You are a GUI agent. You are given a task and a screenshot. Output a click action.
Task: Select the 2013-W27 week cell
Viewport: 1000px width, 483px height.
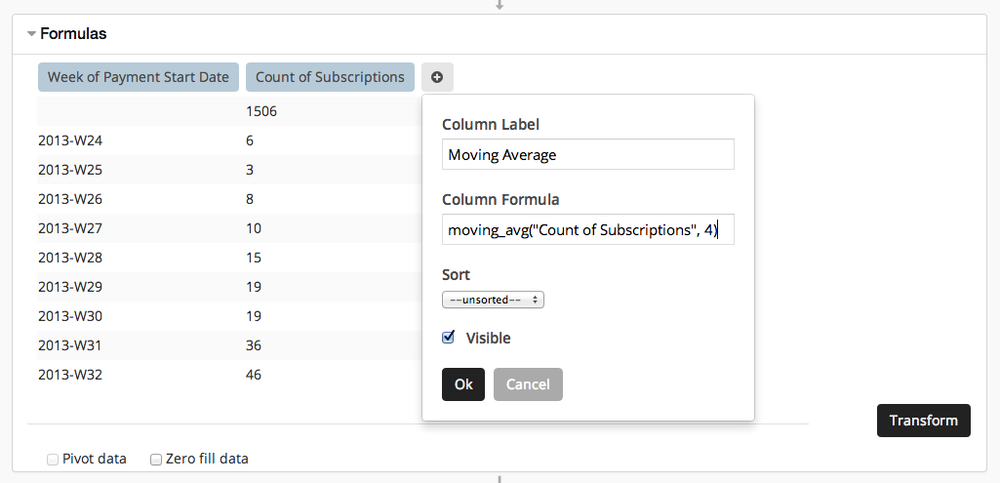tap(70, 228)
